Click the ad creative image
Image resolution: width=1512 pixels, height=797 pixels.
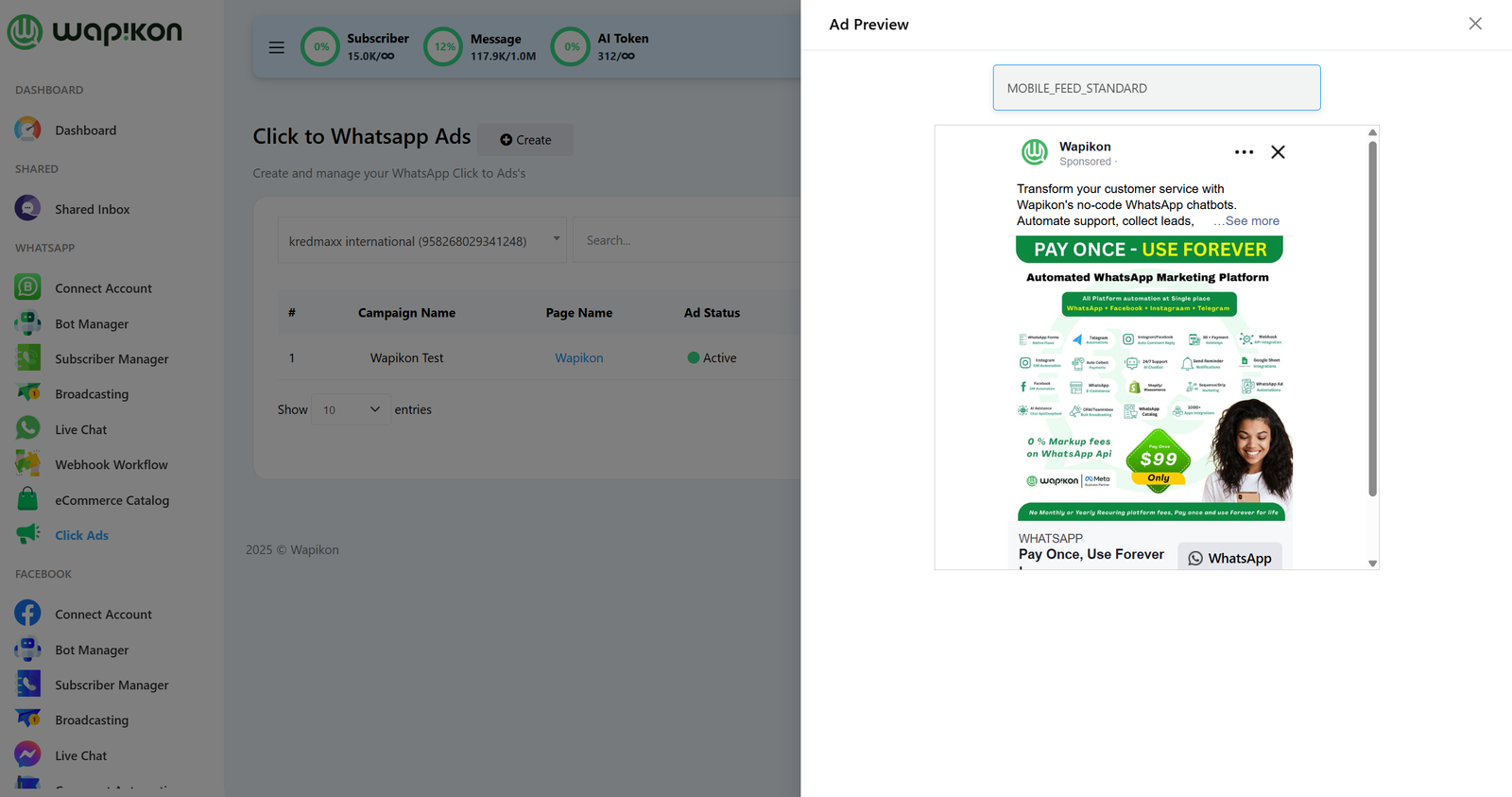tap(1150, 378)
